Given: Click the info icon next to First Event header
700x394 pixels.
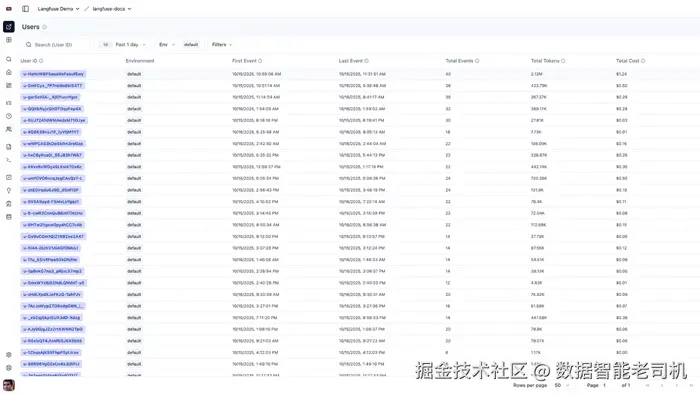Looking at the screenshot, I should click(x=260, y=61).
